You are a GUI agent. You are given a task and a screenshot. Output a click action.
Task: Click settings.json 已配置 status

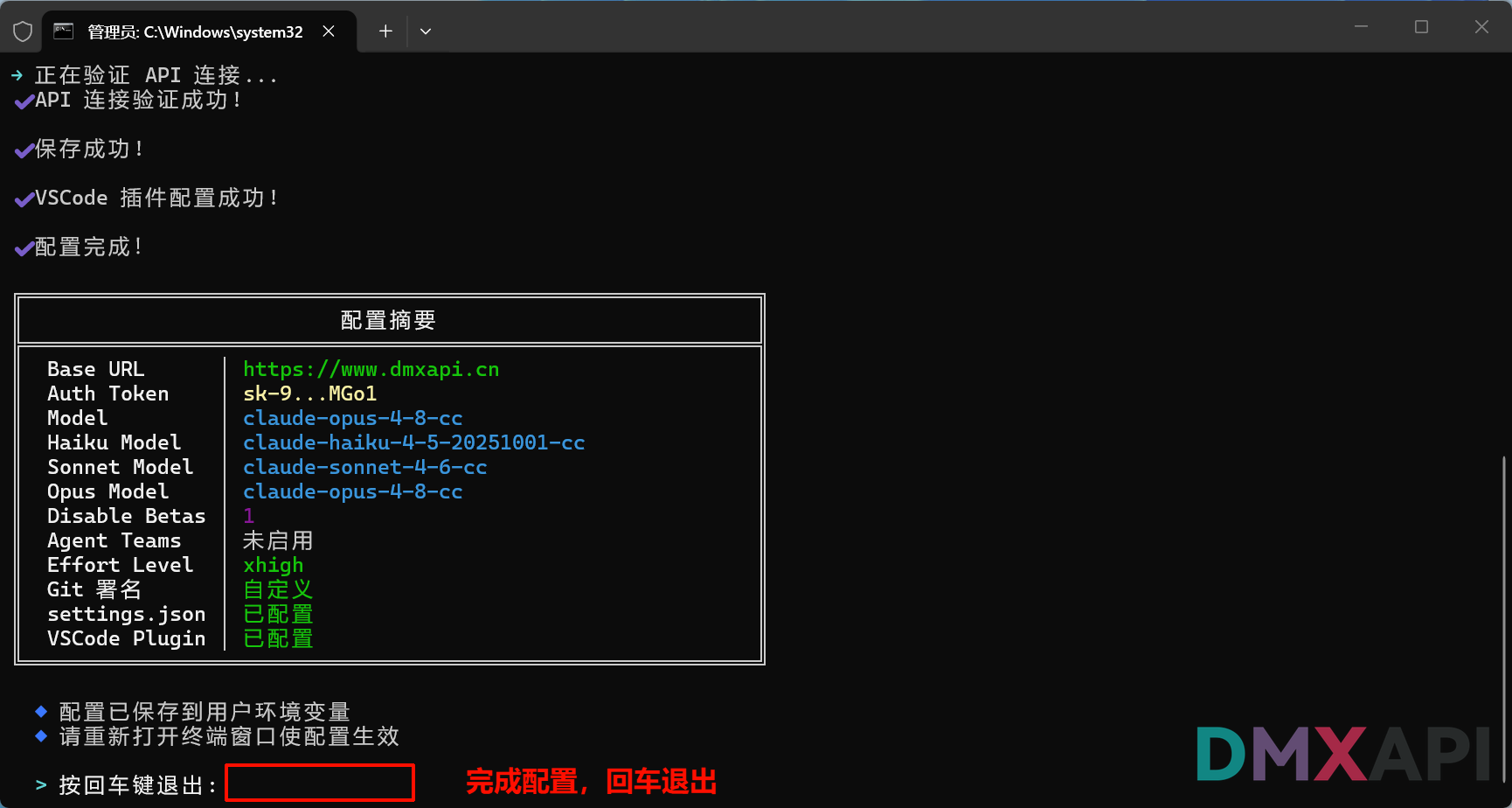tap(278, 614)
